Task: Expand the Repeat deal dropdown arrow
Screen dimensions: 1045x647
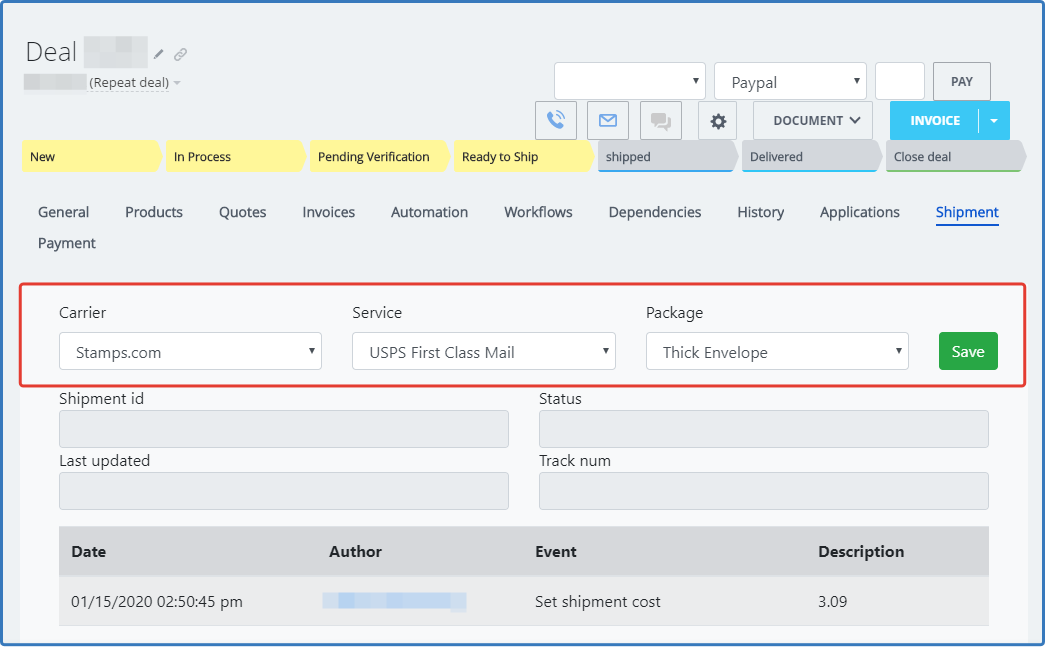Action: [x=177, y=83]
